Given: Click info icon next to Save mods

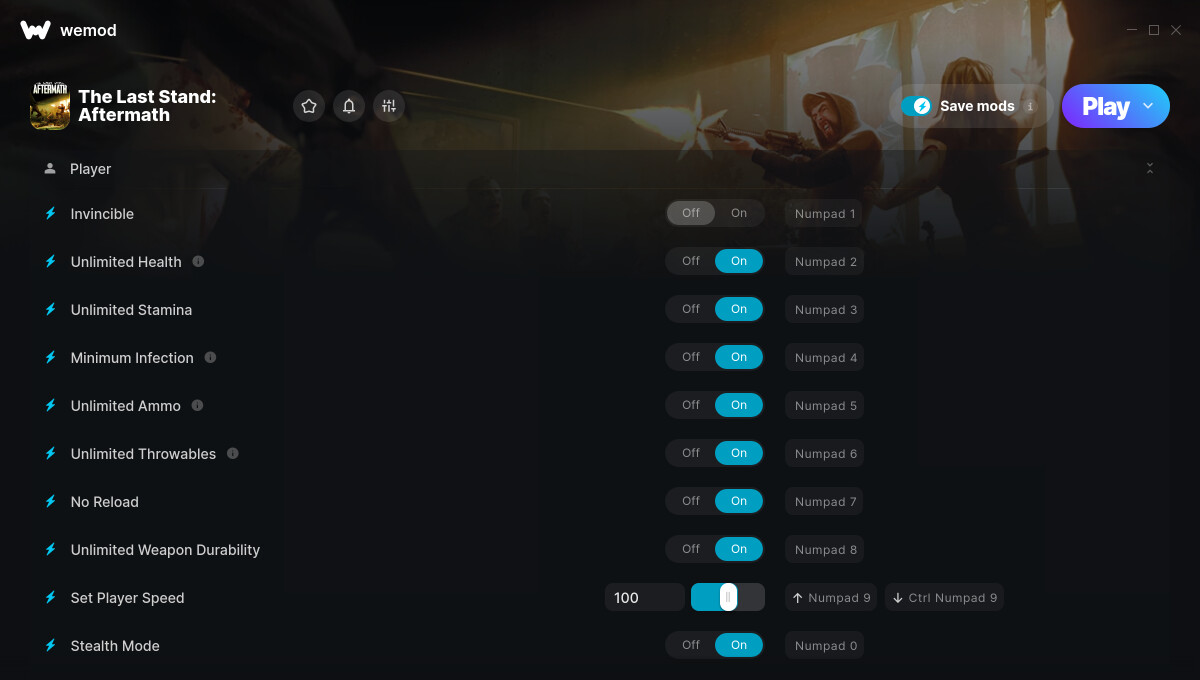Looking at the screenshot, I should 1030,106.
